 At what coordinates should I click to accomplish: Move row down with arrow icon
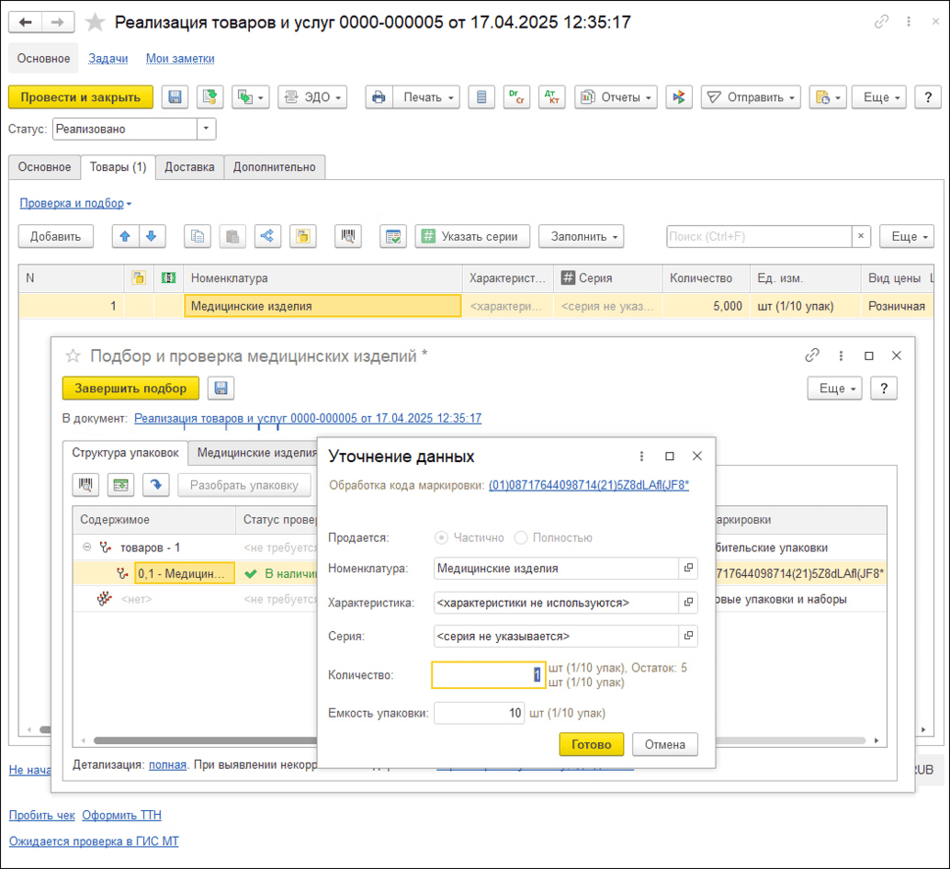(x=150, y=237)
